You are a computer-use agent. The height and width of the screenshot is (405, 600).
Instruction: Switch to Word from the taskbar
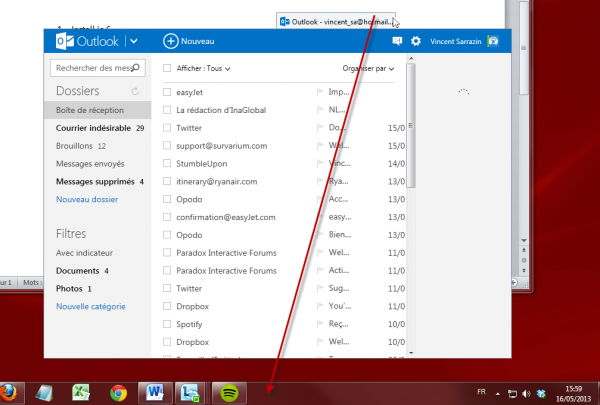pos(155,393)
